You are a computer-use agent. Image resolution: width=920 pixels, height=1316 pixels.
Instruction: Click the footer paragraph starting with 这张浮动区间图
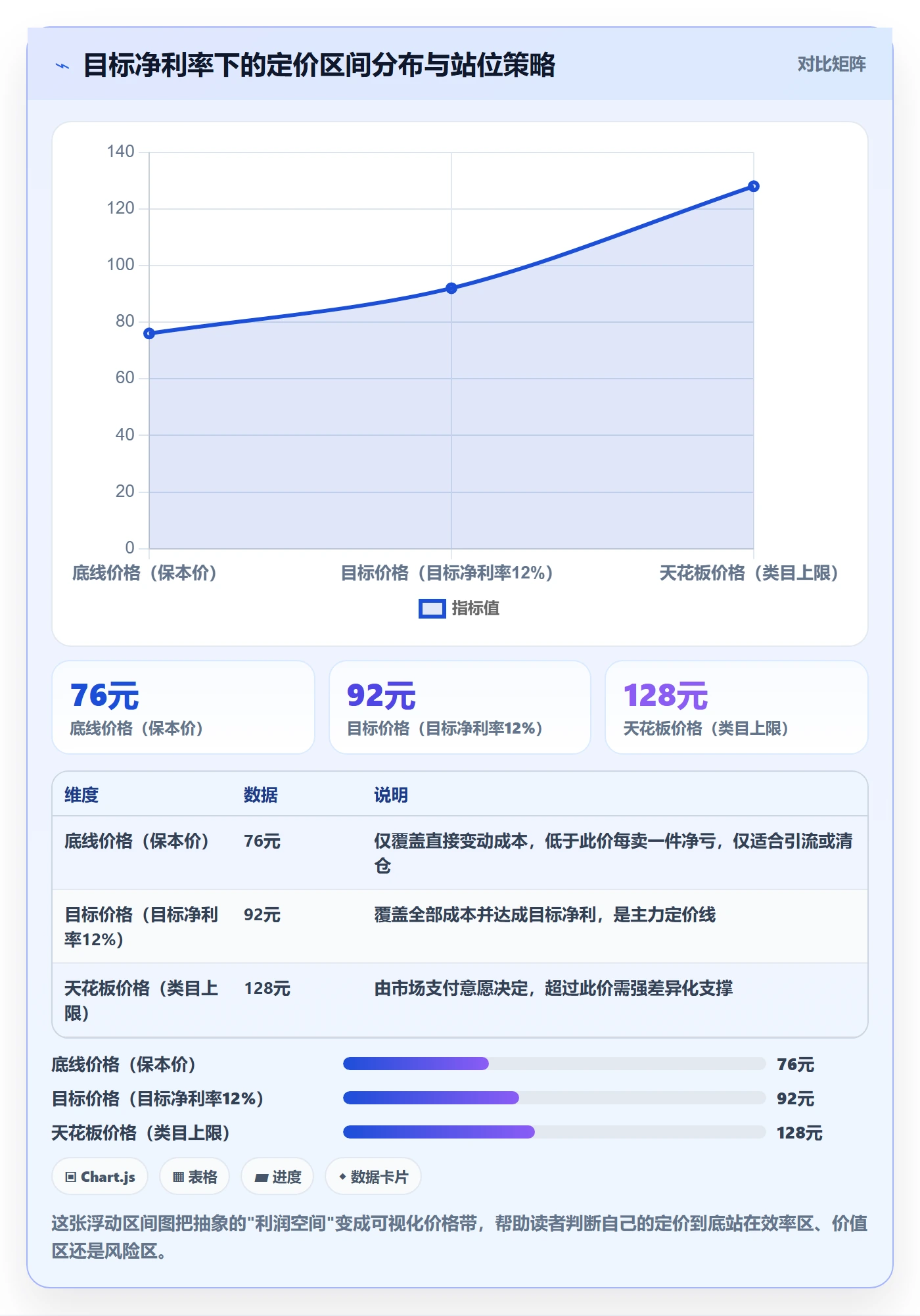tap(459, 1236)
